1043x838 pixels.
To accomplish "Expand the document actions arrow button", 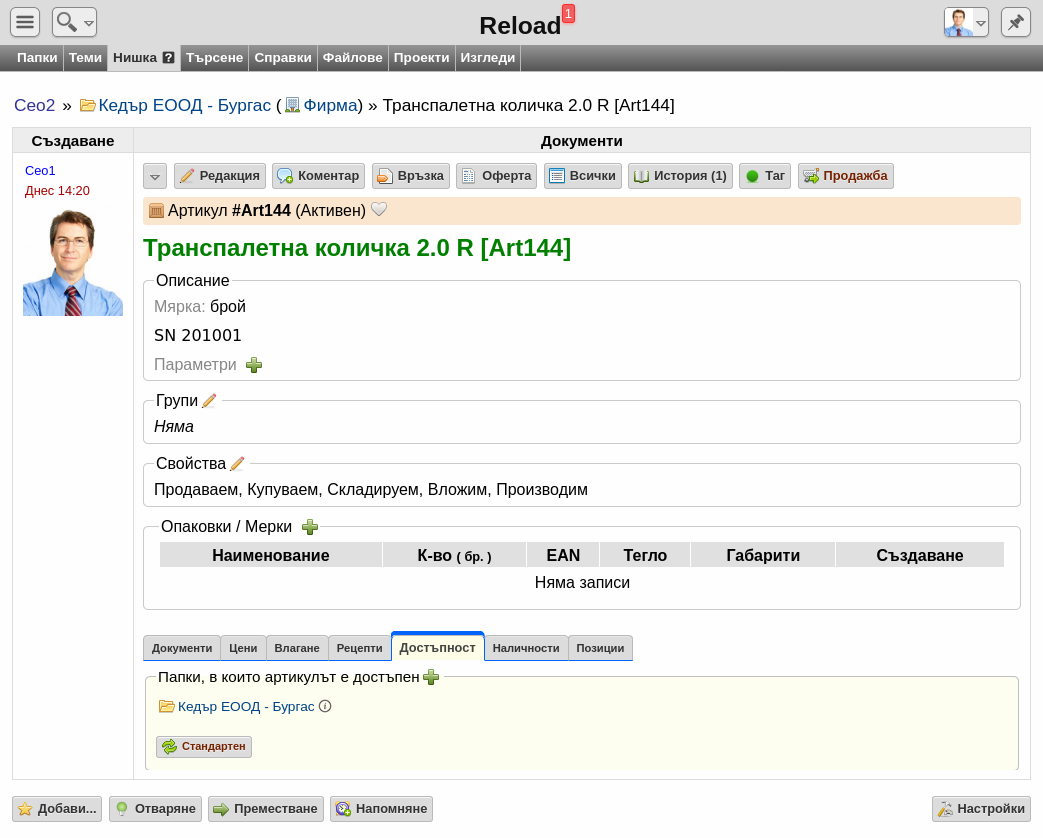I will click(x=155, y=176).
